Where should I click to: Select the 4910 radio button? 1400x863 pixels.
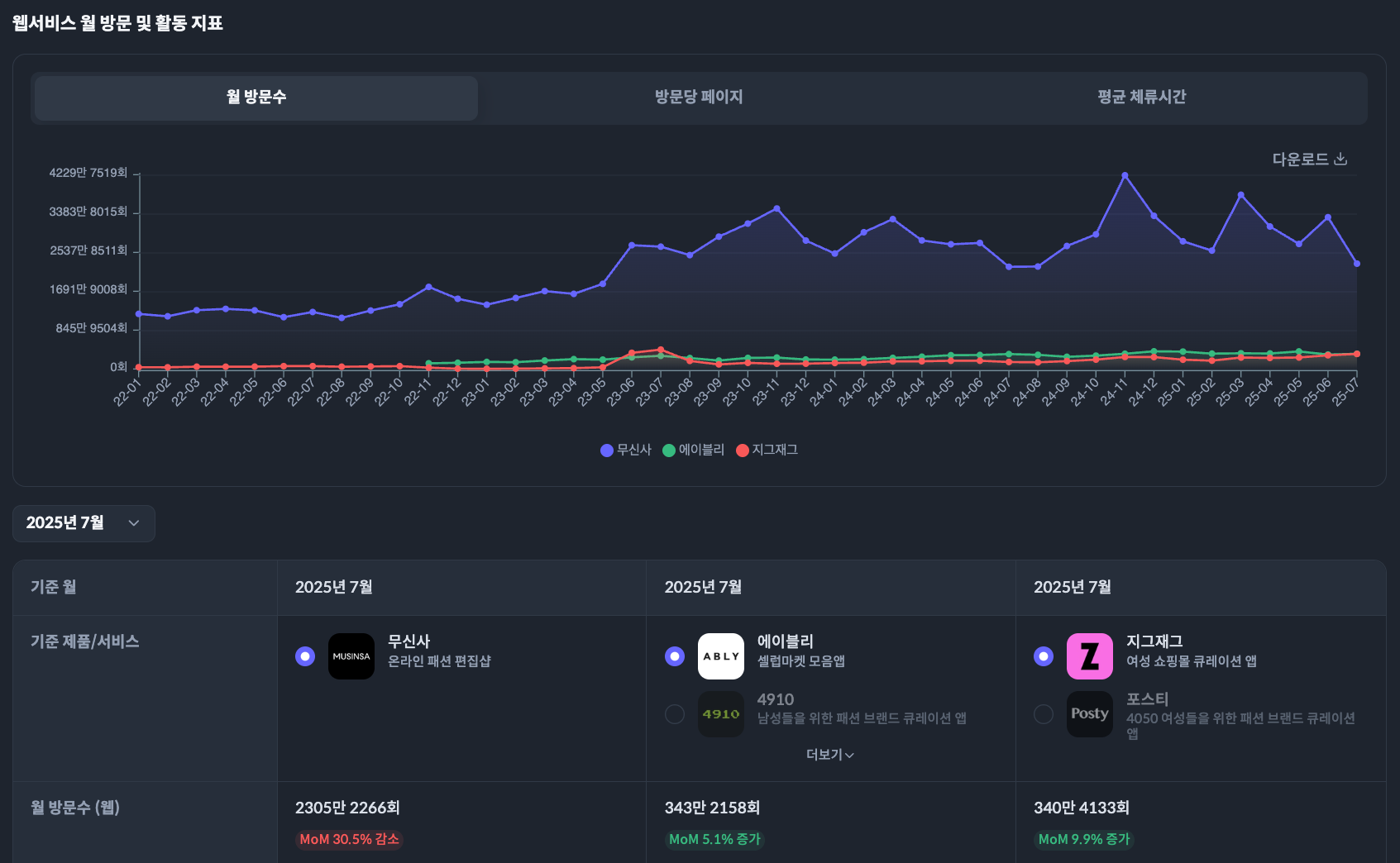[x=674, y=713]
